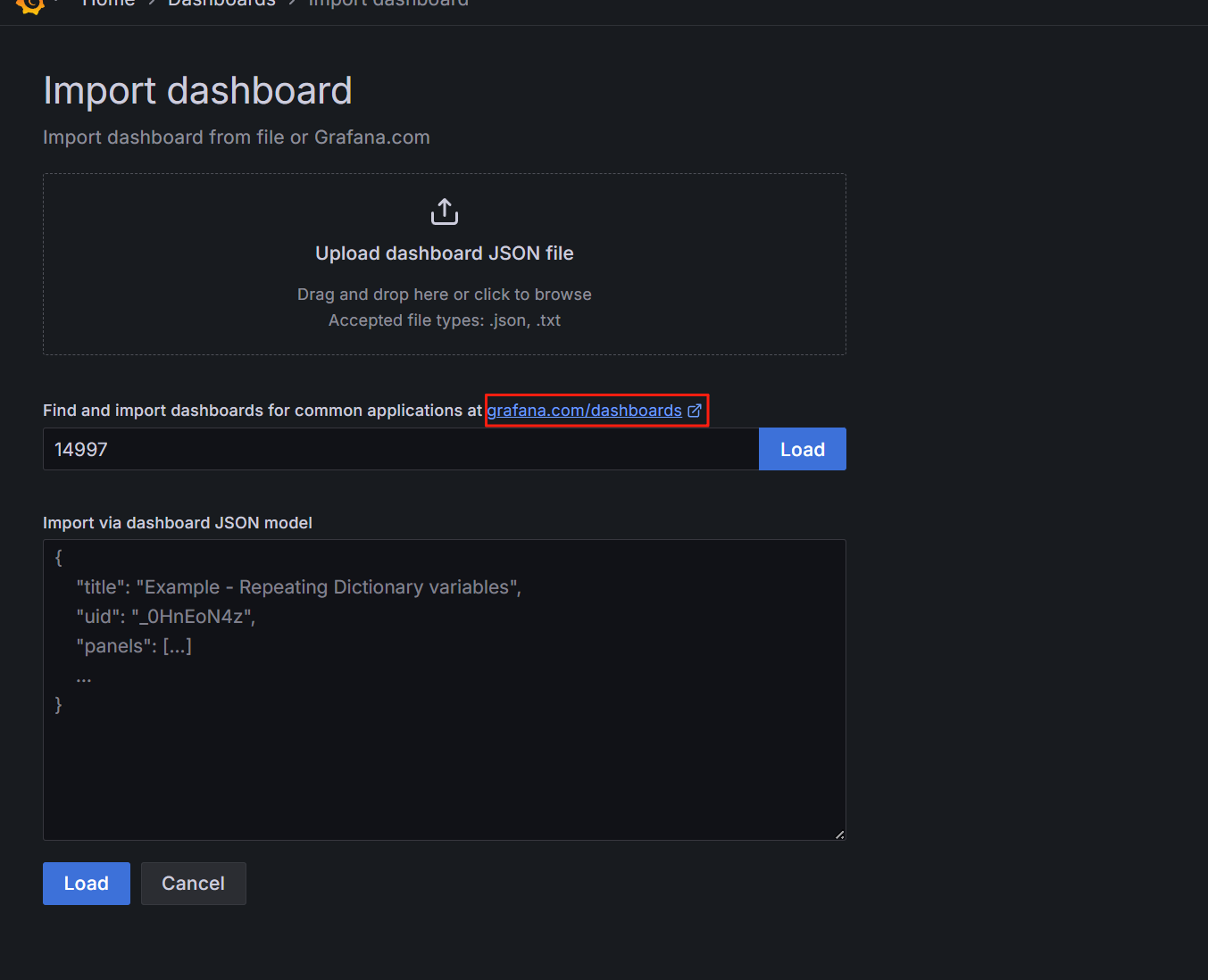
Task: Click Import dashboard breadcrumb item
Action: pyautogui.click(x=388, y=4)
